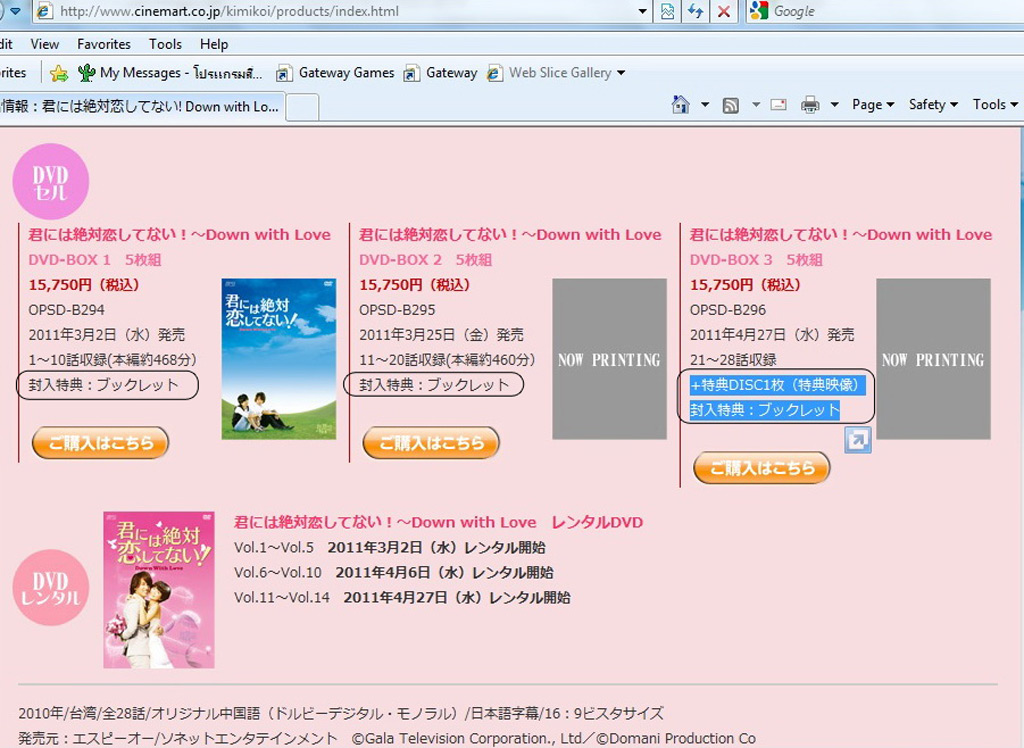Click the Add to Favorites Bar star icon

click(x=59, y=73)
